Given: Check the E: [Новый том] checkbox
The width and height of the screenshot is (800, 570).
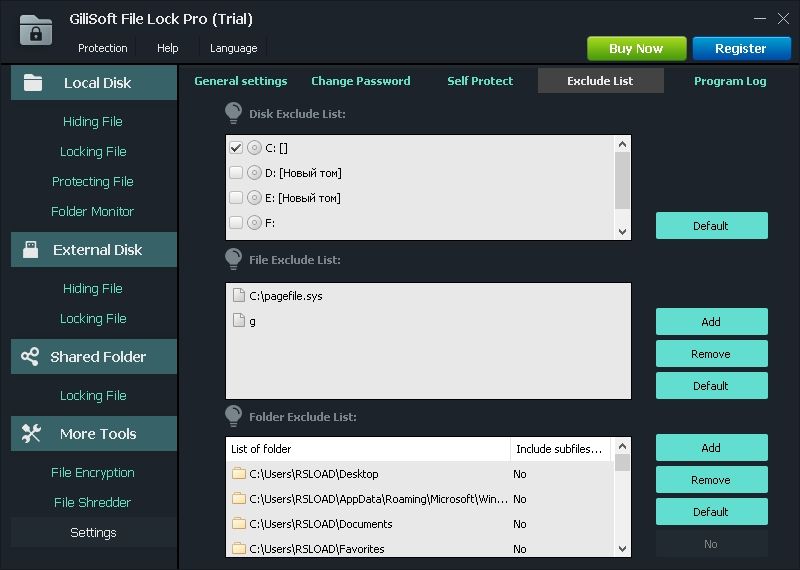Looking at the screenshot, I should pyautogui.click(x=236, y=197).
